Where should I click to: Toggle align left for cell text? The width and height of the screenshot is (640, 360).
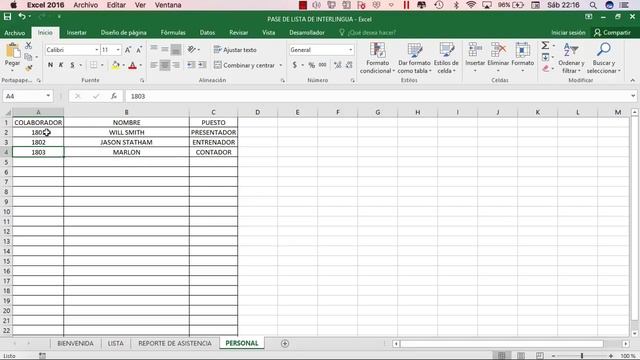pyautogui.click(x=154, y=65)
